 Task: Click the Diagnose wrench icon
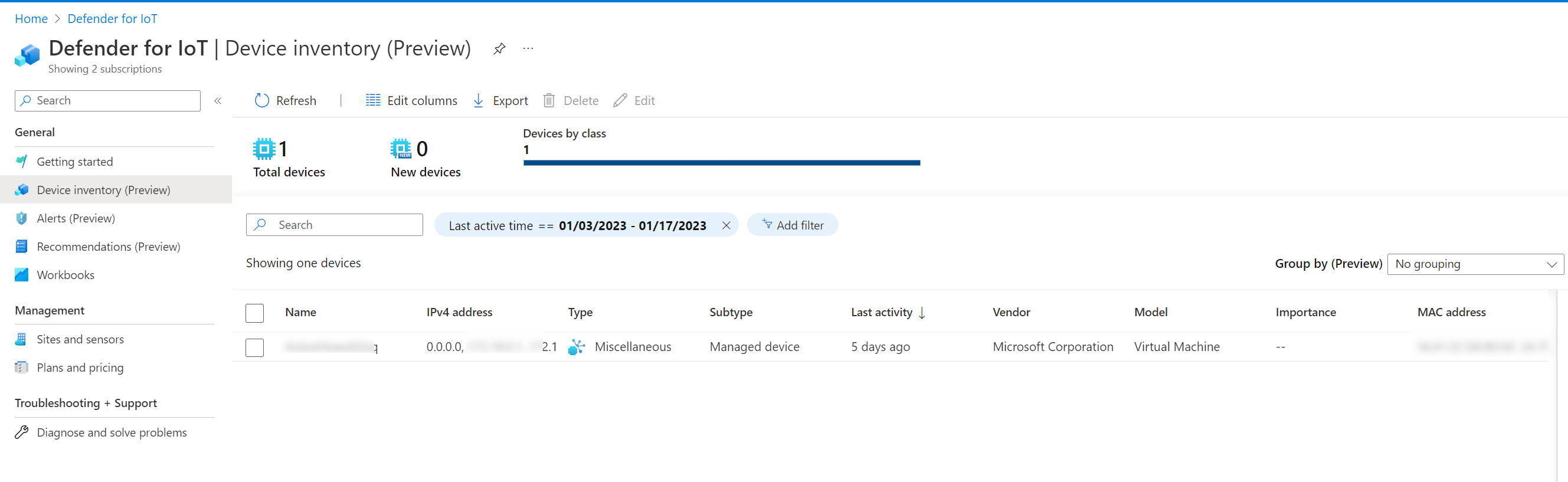tap(21, 432)
